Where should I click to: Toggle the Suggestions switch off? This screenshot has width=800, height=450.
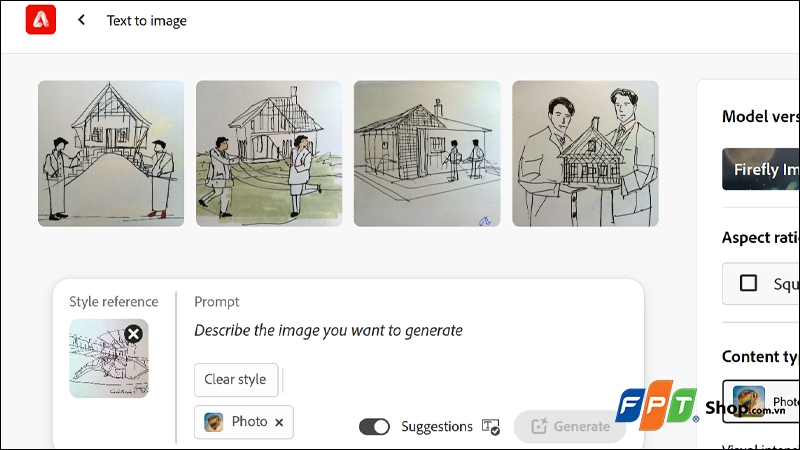[x=374, y=427]
